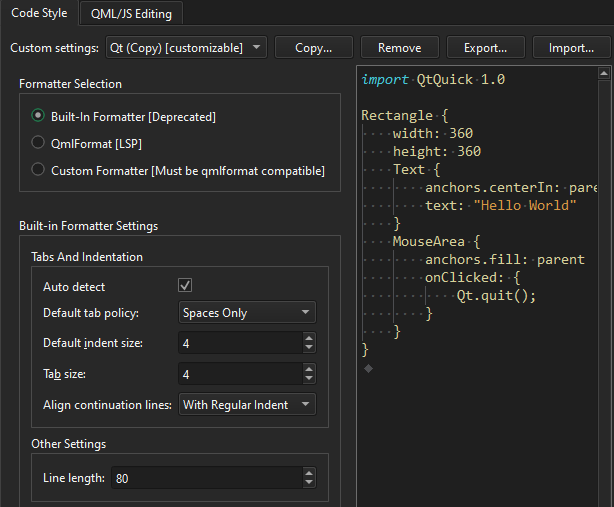Click the Copy... button
The height and width of the screenshot is (507, 614).
(313, 48)
